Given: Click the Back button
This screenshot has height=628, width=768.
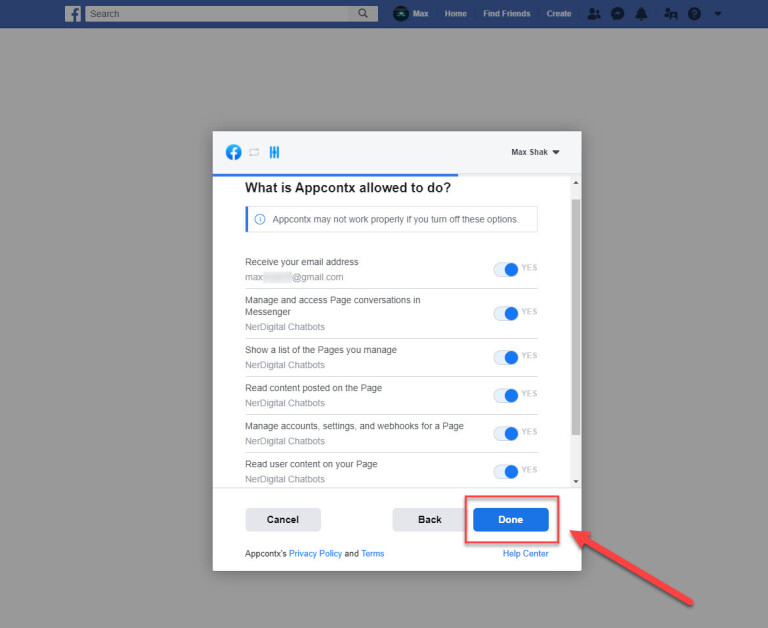Looking at the screenshot, I should (x=429, y=519).
